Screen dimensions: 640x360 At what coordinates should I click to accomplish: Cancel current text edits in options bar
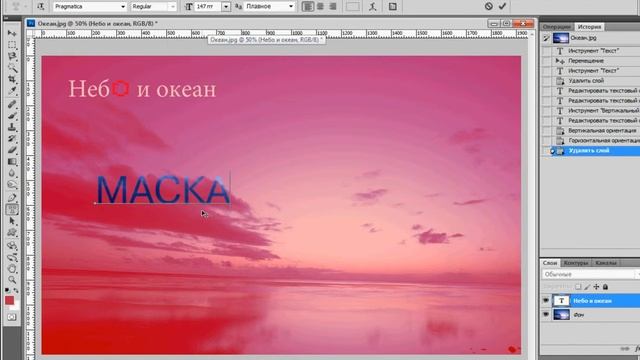[x=489, y=6]
